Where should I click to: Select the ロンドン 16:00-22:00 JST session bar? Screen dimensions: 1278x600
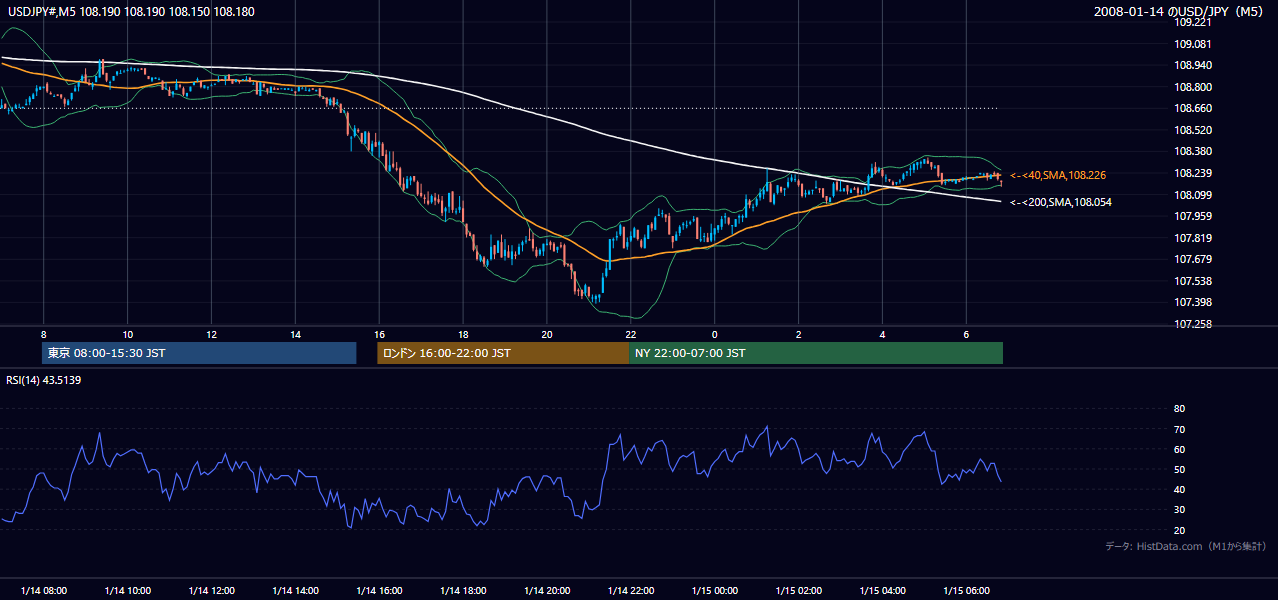tap(503, 353)
